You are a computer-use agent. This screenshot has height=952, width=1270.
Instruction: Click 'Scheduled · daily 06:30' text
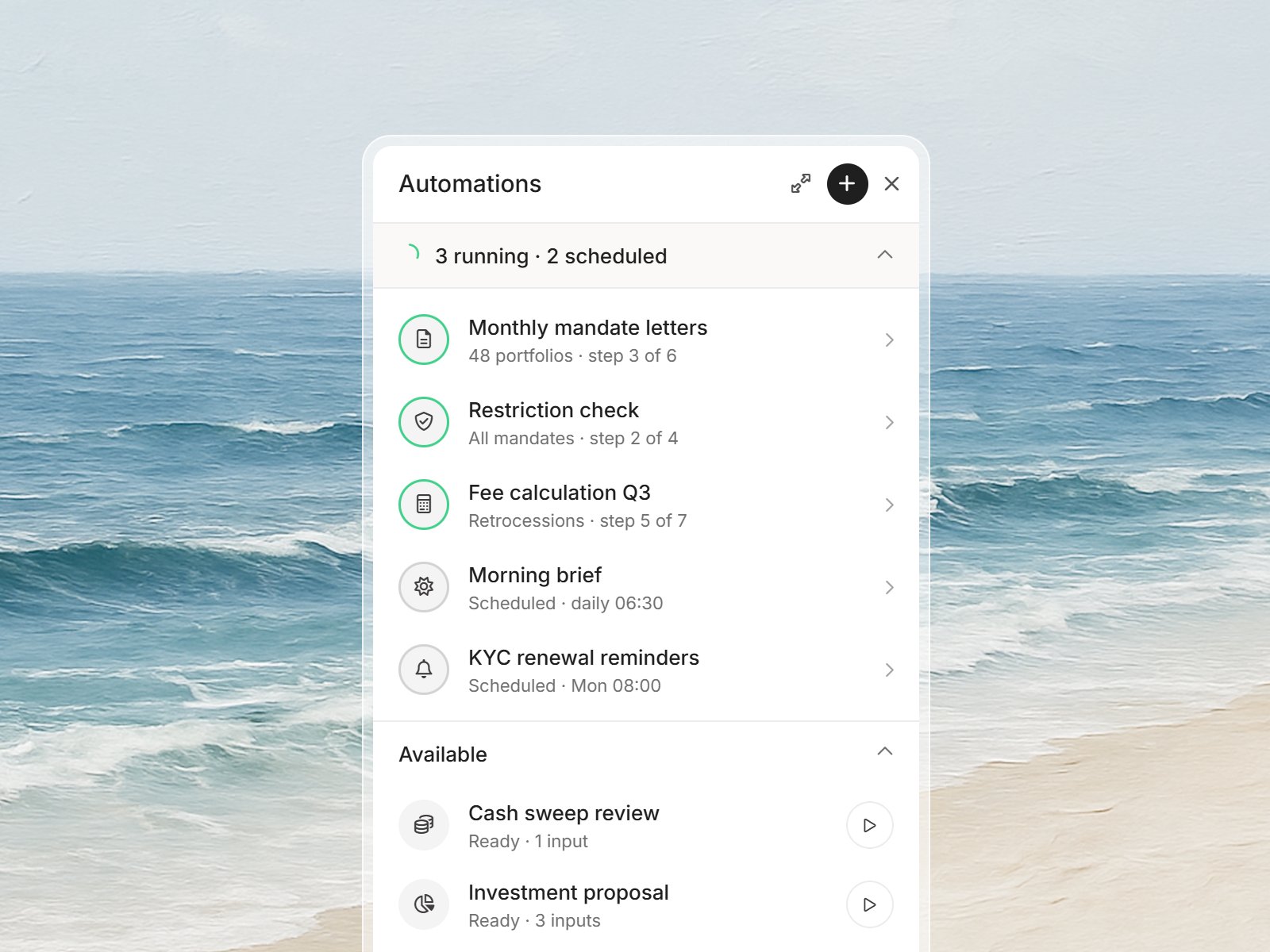(565, 603)
